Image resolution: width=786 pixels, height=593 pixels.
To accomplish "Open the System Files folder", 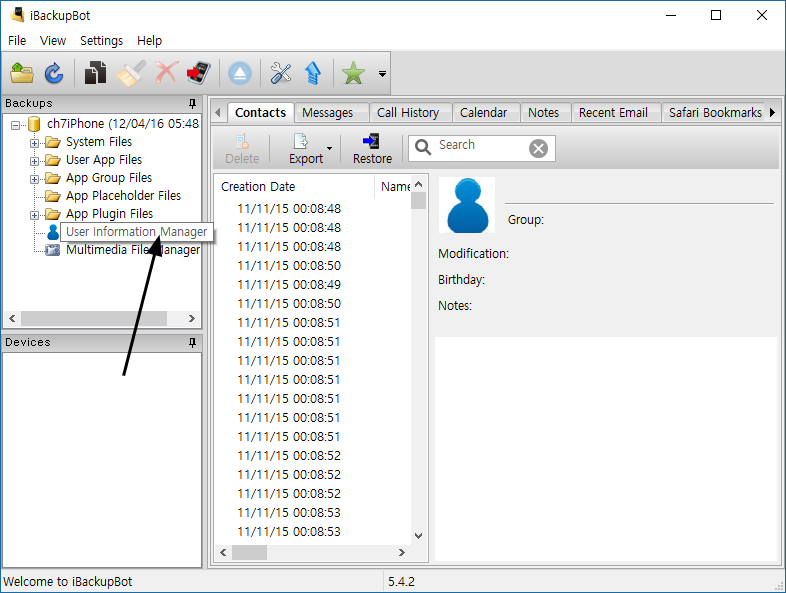I will (x=99, y=142).
